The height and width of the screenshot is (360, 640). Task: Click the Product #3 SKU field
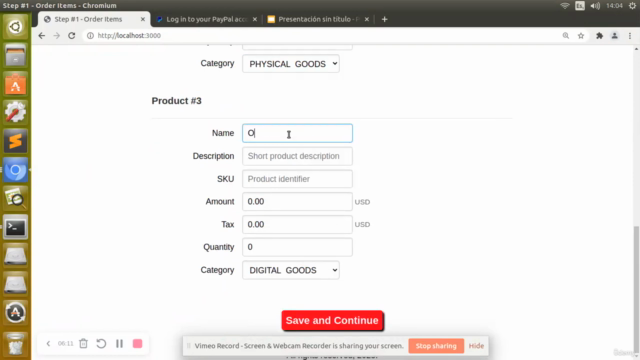pyautogui.click(x=297, y=179)
